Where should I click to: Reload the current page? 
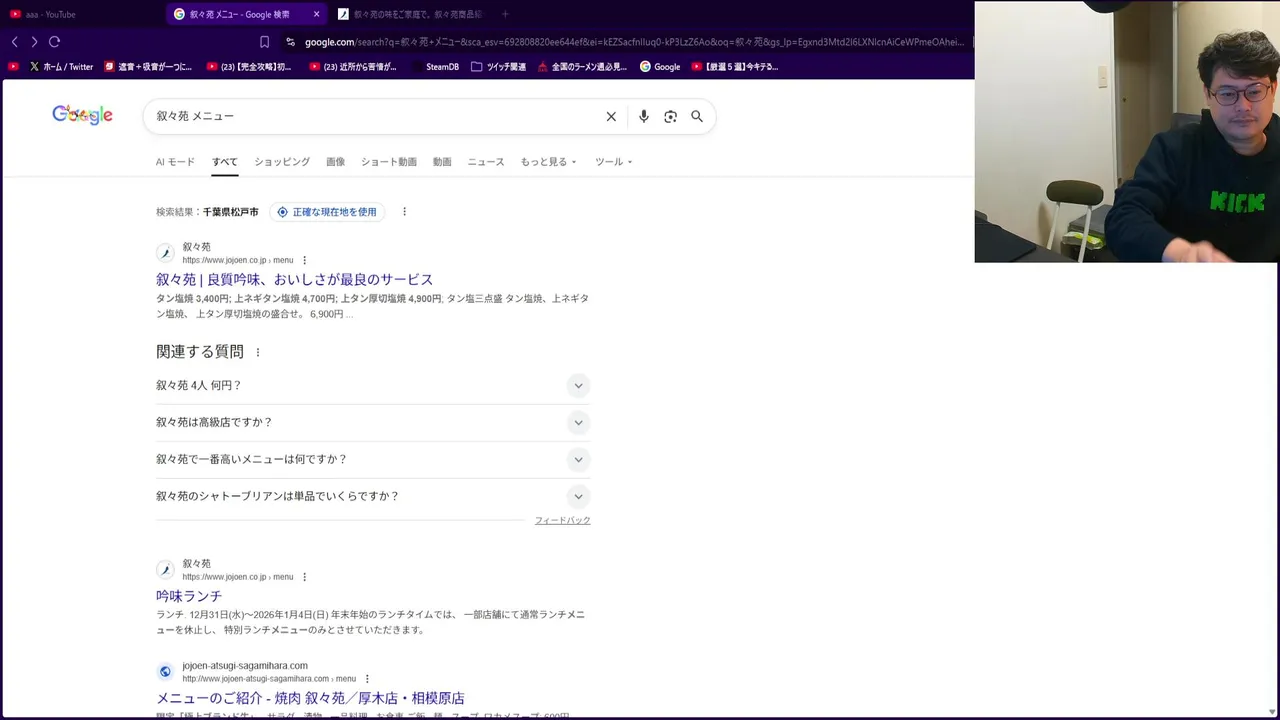pos(55,42)
